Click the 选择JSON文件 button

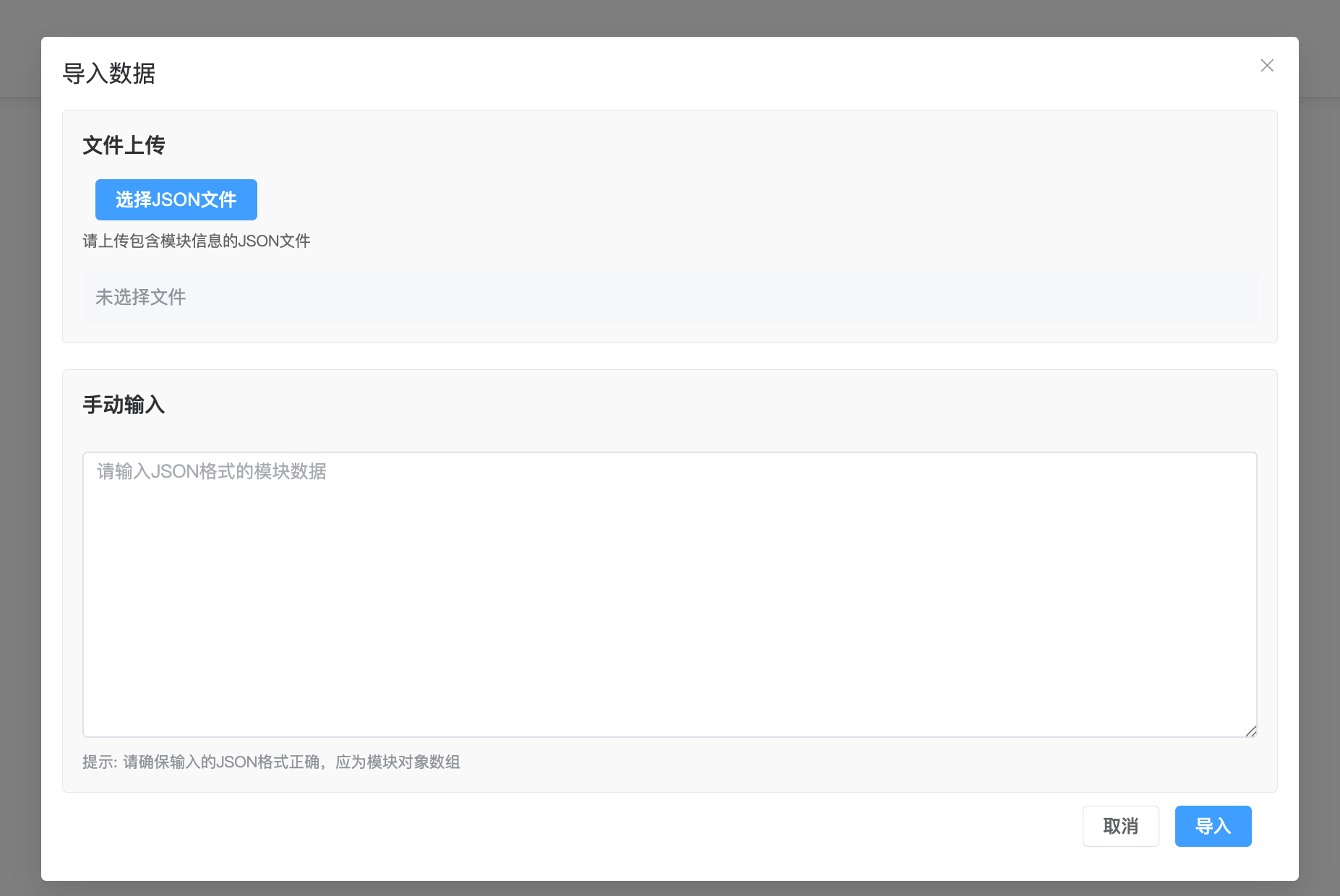click(176, 199)
